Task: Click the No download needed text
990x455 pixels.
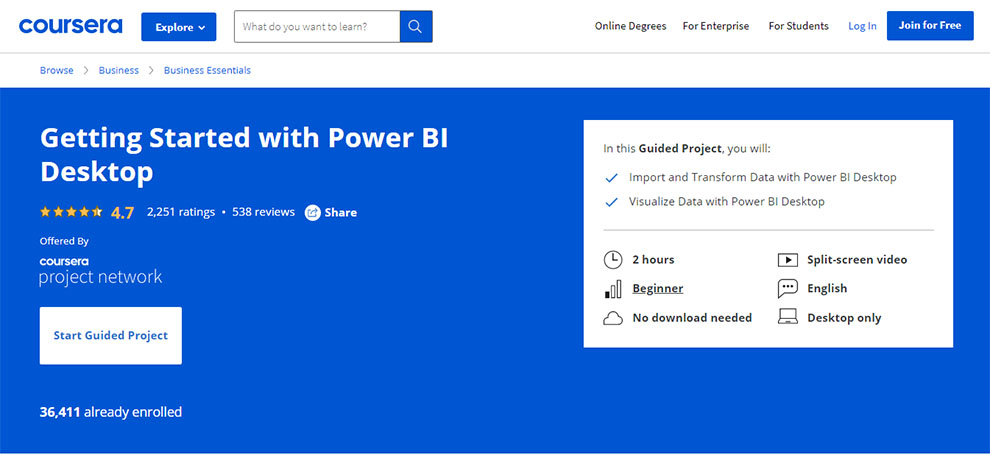Action: [692, 318]
